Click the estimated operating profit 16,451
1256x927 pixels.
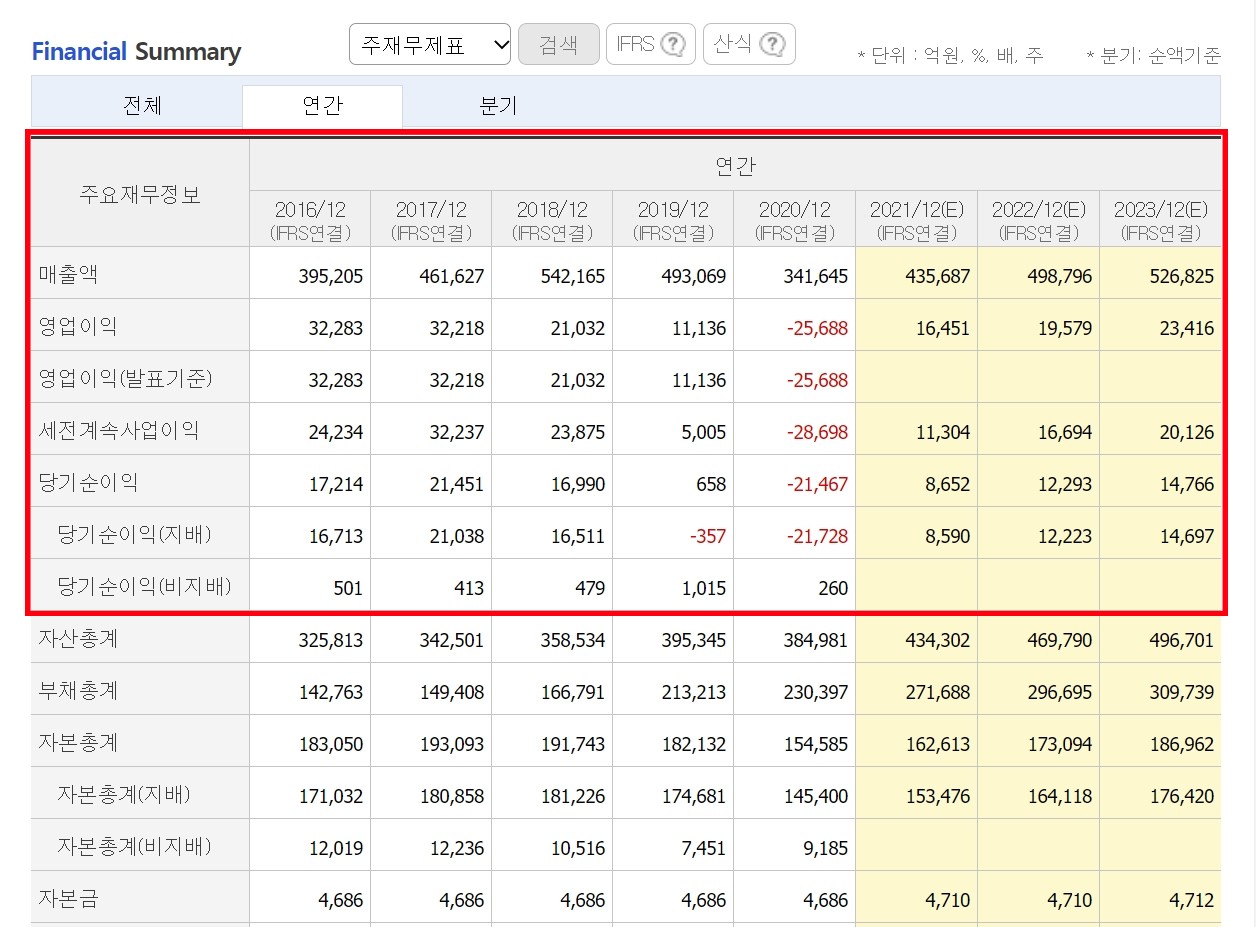(x=942, y=329)
